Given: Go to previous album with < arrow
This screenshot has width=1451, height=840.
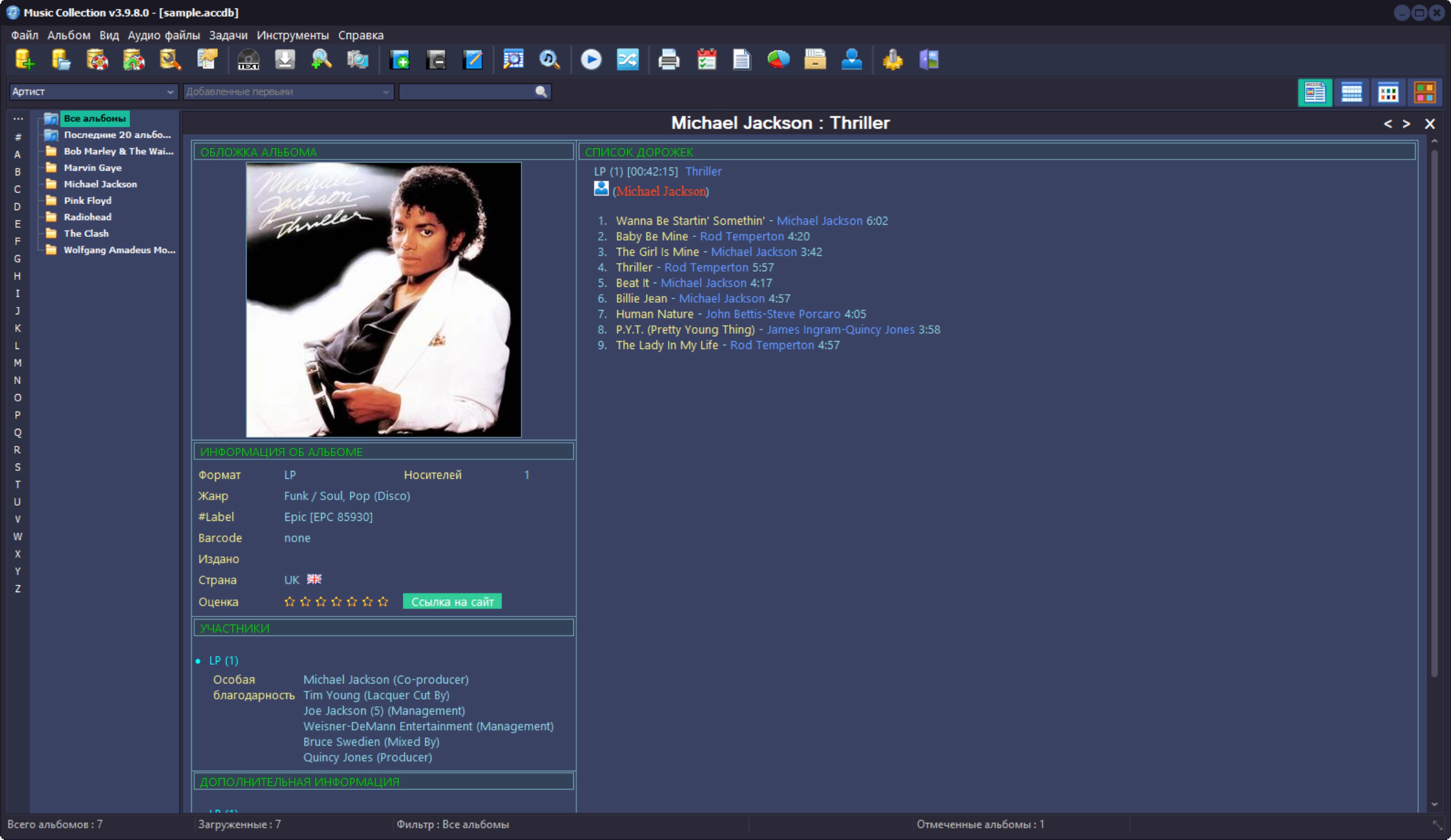Looking at the screenshot, I should point(1388,124).
